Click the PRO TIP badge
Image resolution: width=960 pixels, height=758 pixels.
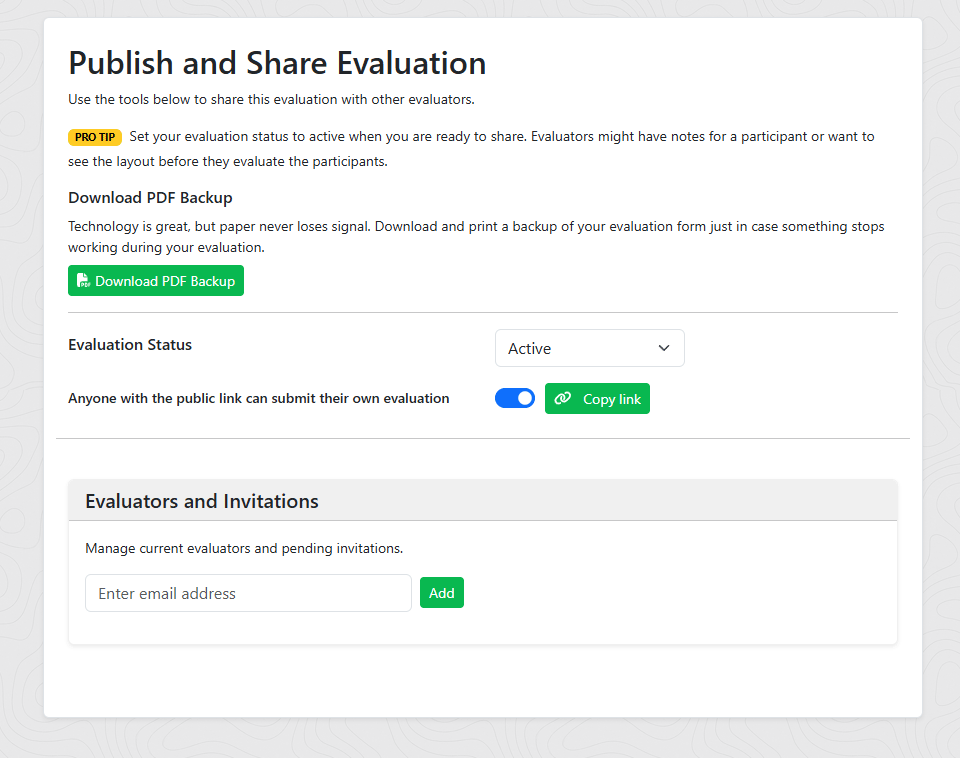[94, 137]
